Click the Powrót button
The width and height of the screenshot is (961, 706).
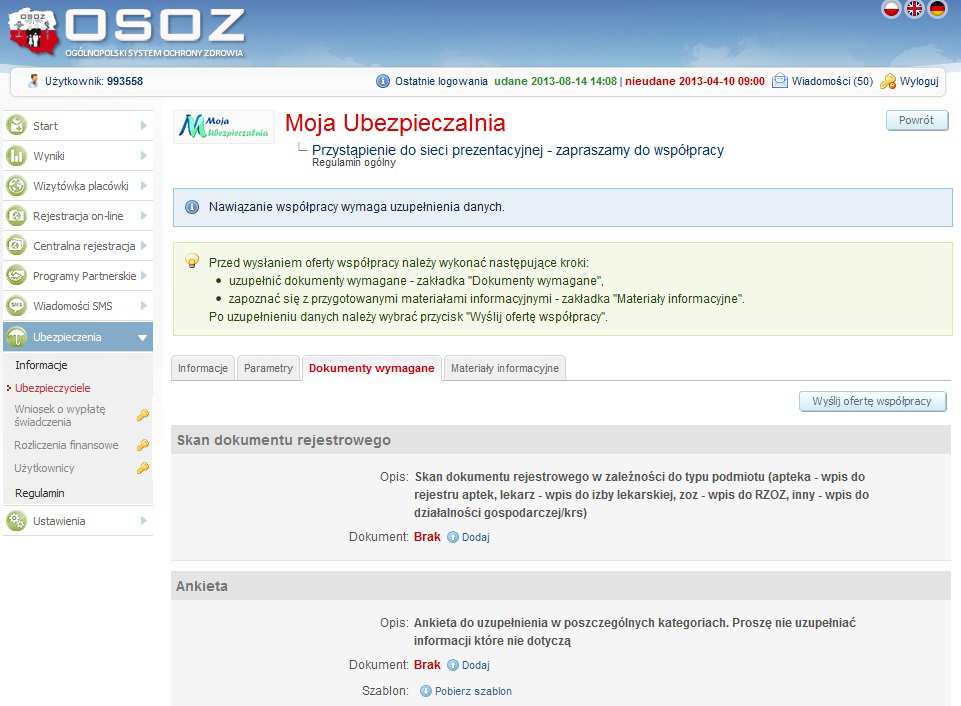(x=917, y=120)
